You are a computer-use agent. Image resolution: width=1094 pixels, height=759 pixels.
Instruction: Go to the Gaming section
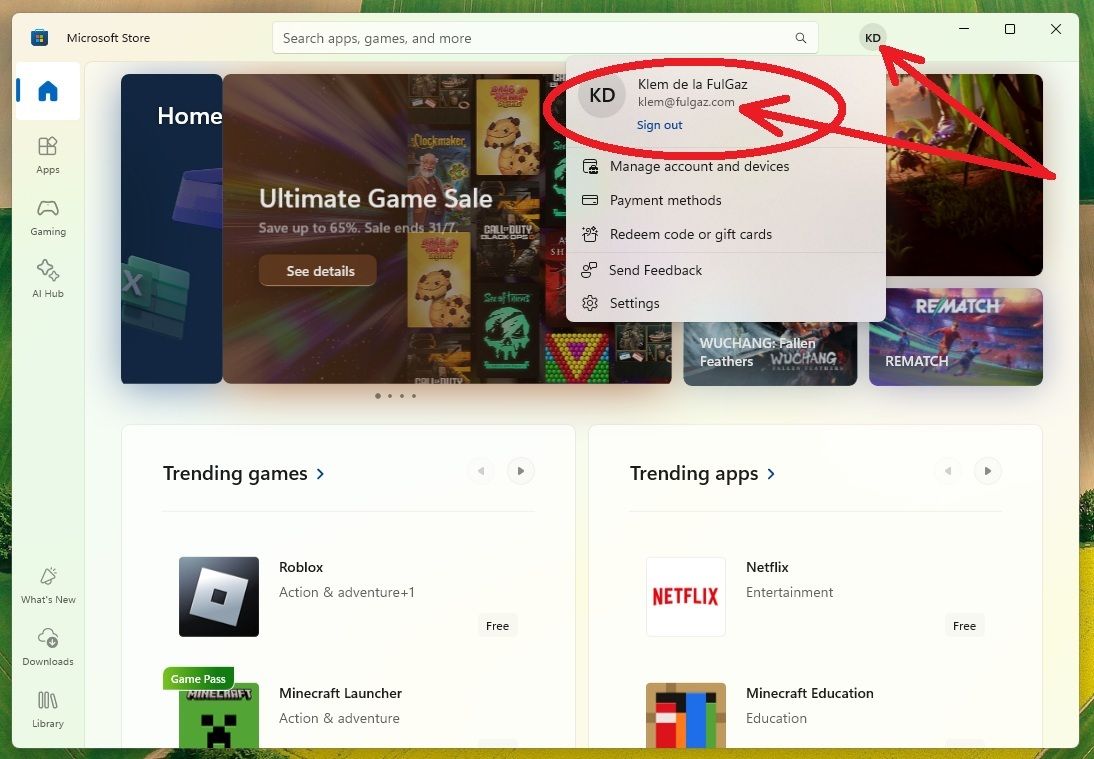point(47,217)
